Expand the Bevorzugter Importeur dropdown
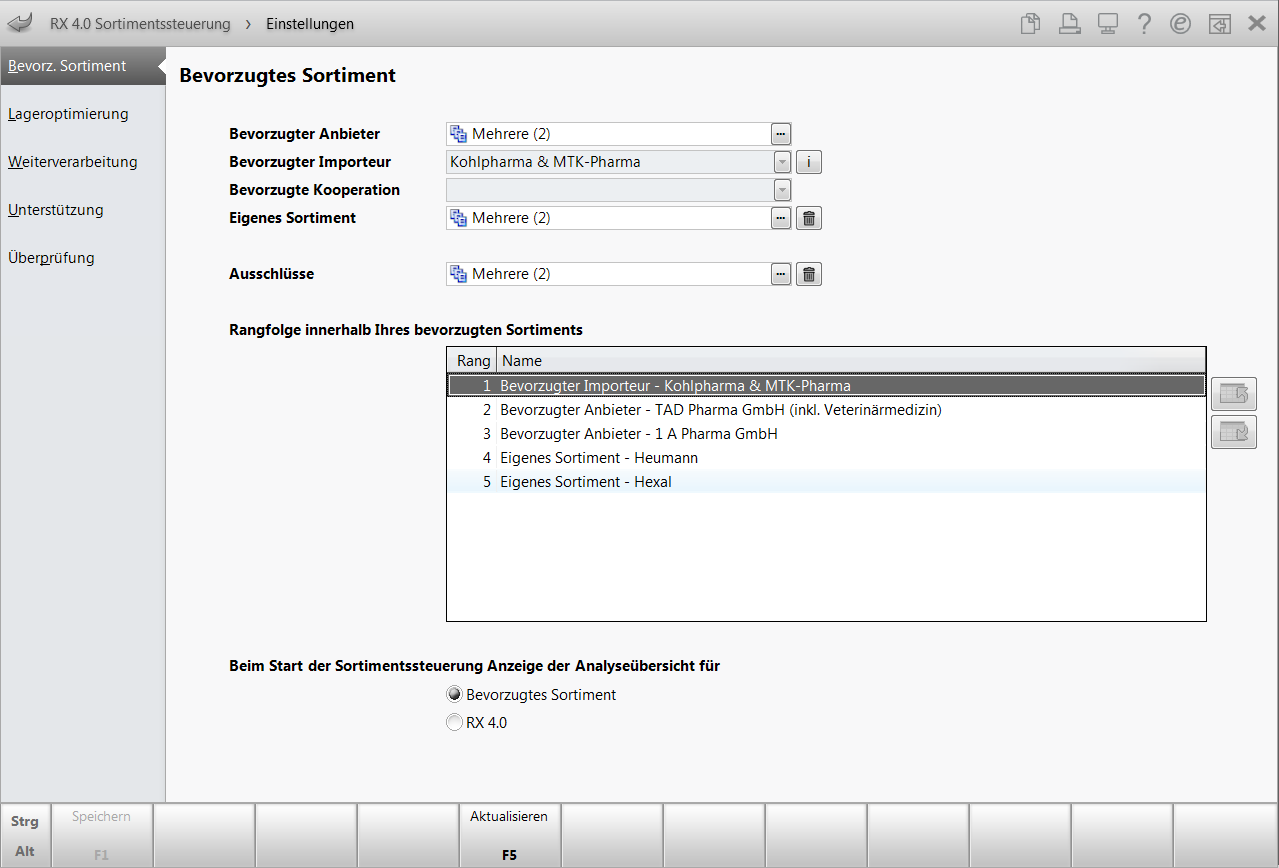 coord(781,162)
